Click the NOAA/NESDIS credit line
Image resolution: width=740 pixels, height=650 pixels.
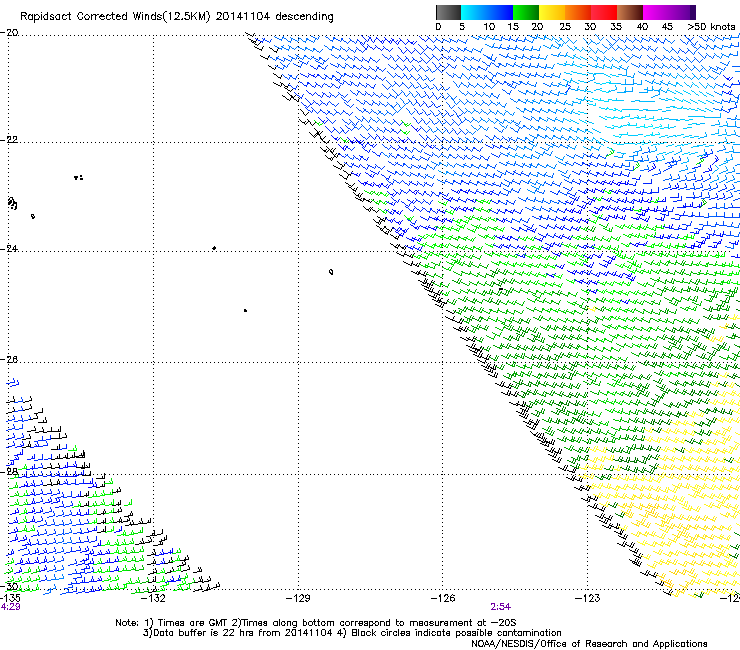coord(589,644)
